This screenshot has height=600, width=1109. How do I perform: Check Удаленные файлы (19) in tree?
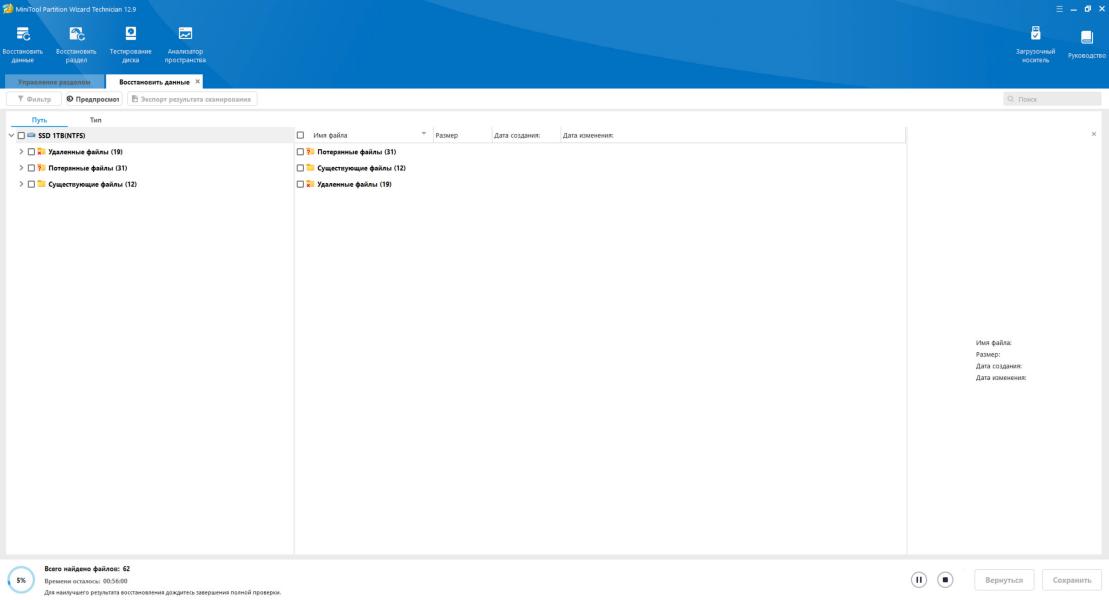tap(31, 151)
